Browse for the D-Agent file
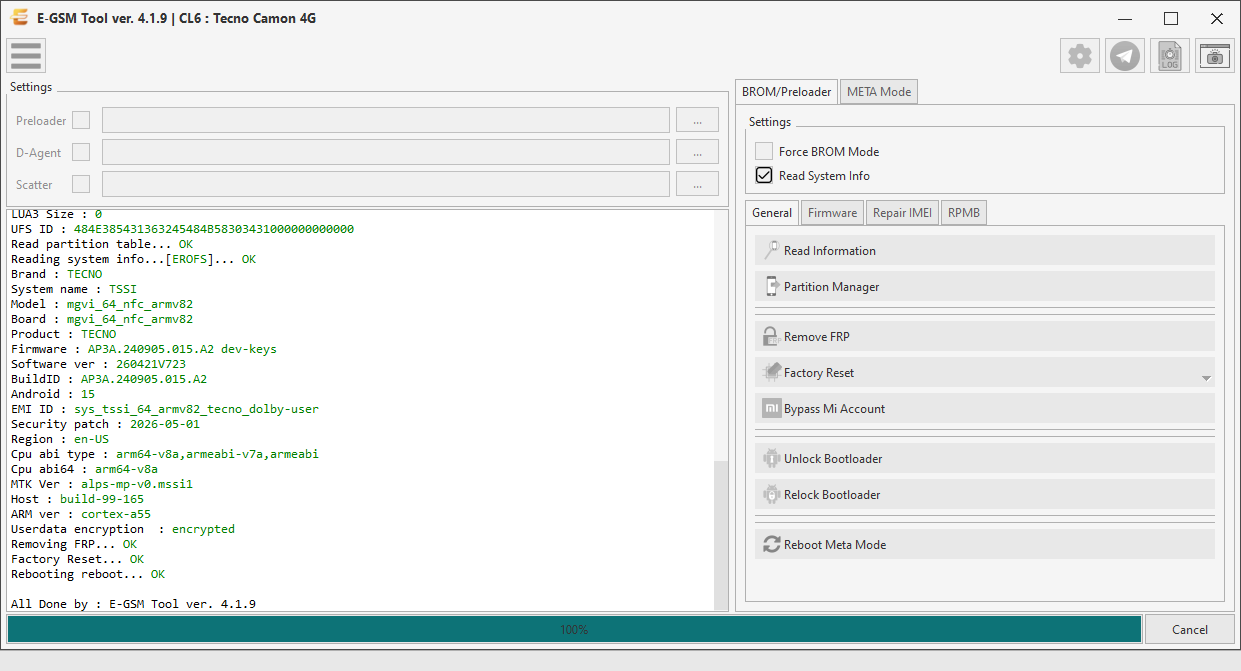 click(697, 152)
